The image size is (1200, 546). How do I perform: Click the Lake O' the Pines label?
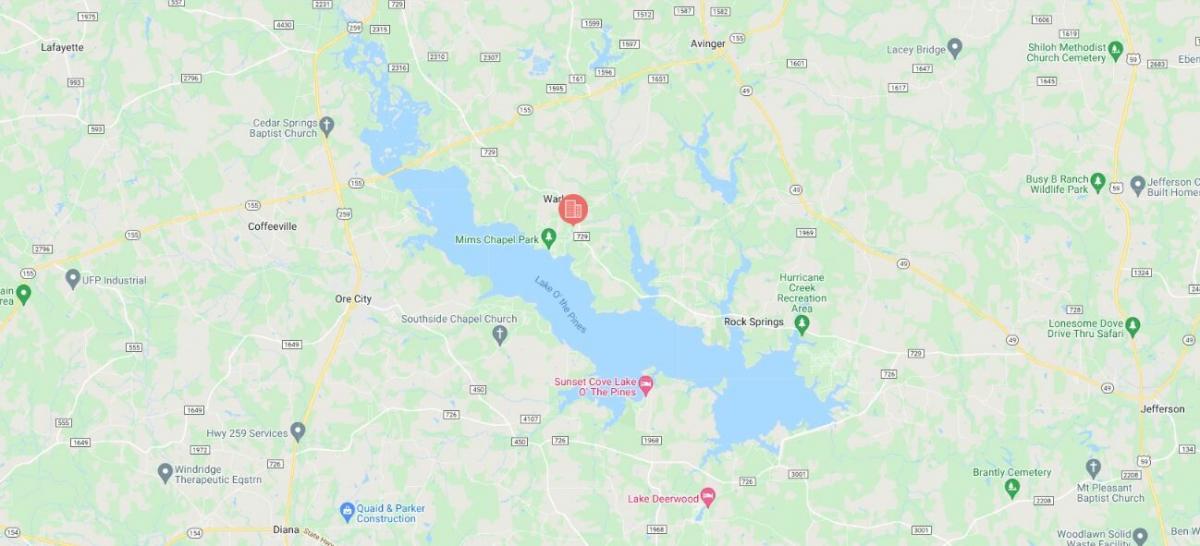[561, 305]
